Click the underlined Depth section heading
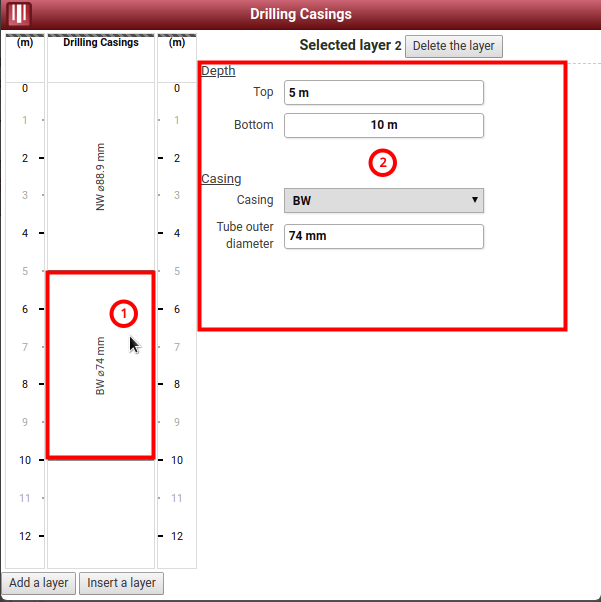 click(x=218, y=71)
